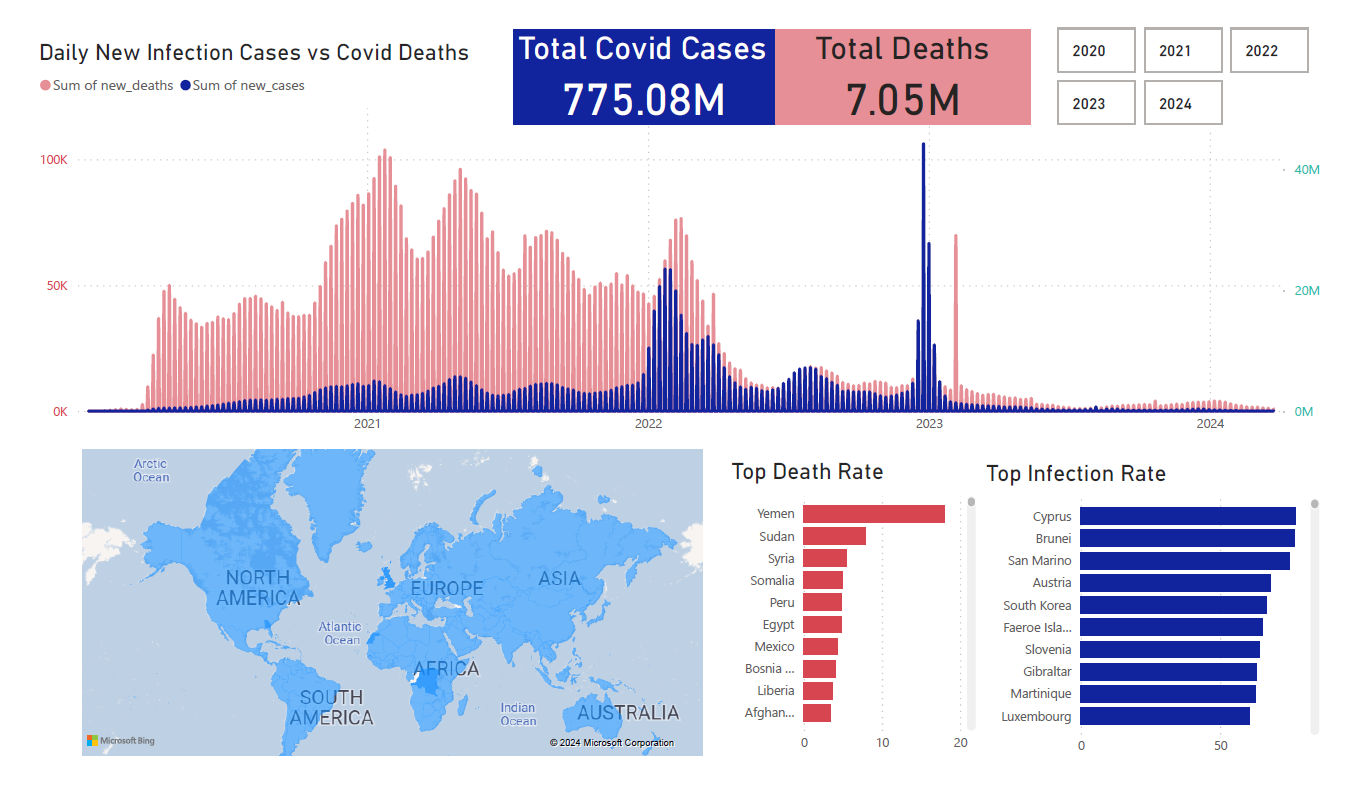Select the Cyprus bar in Top Infection Rate
1362x793 pixels.
[1187, 516]
